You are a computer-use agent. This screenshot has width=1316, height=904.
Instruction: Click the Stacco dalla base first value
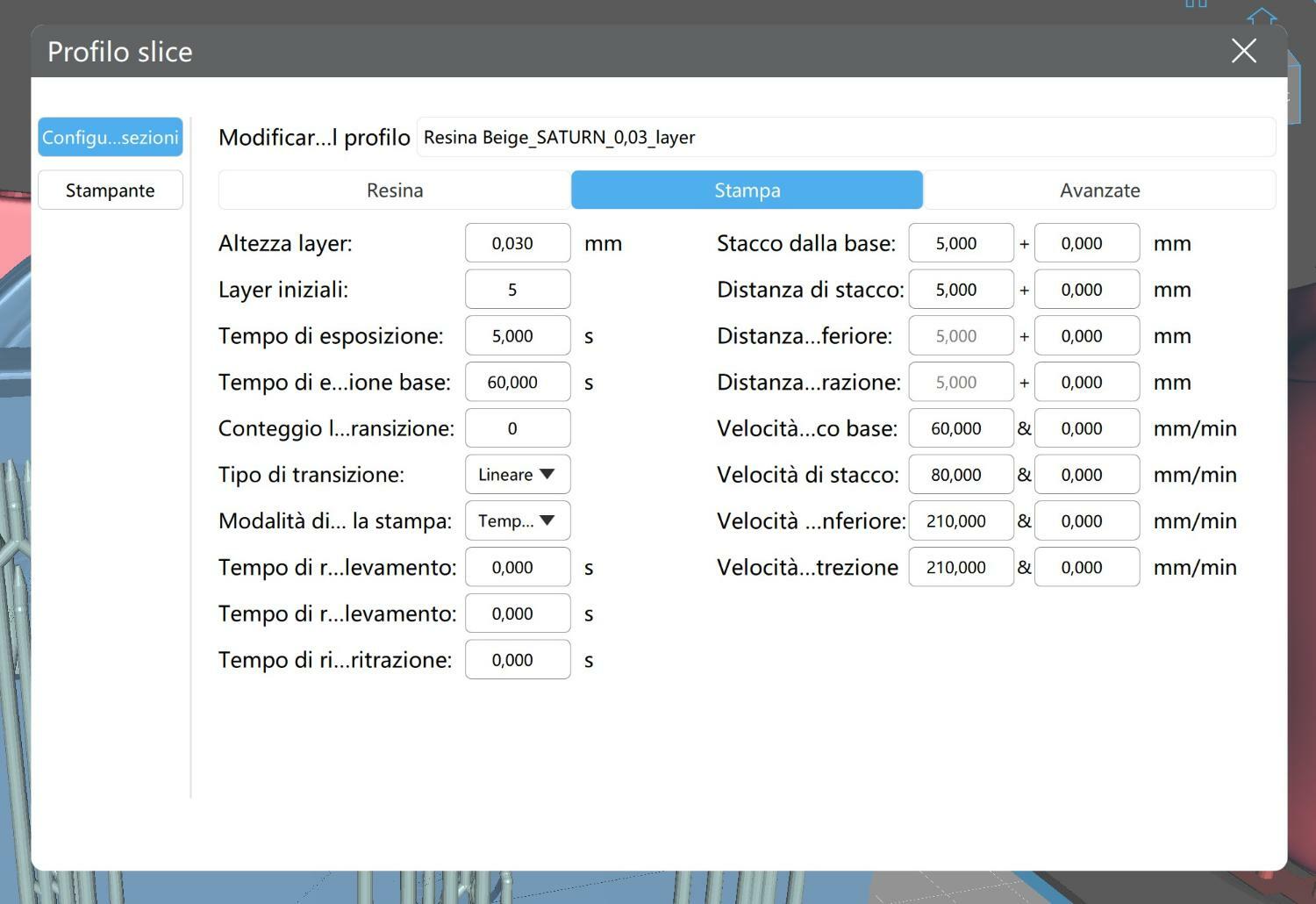(962, 243)
